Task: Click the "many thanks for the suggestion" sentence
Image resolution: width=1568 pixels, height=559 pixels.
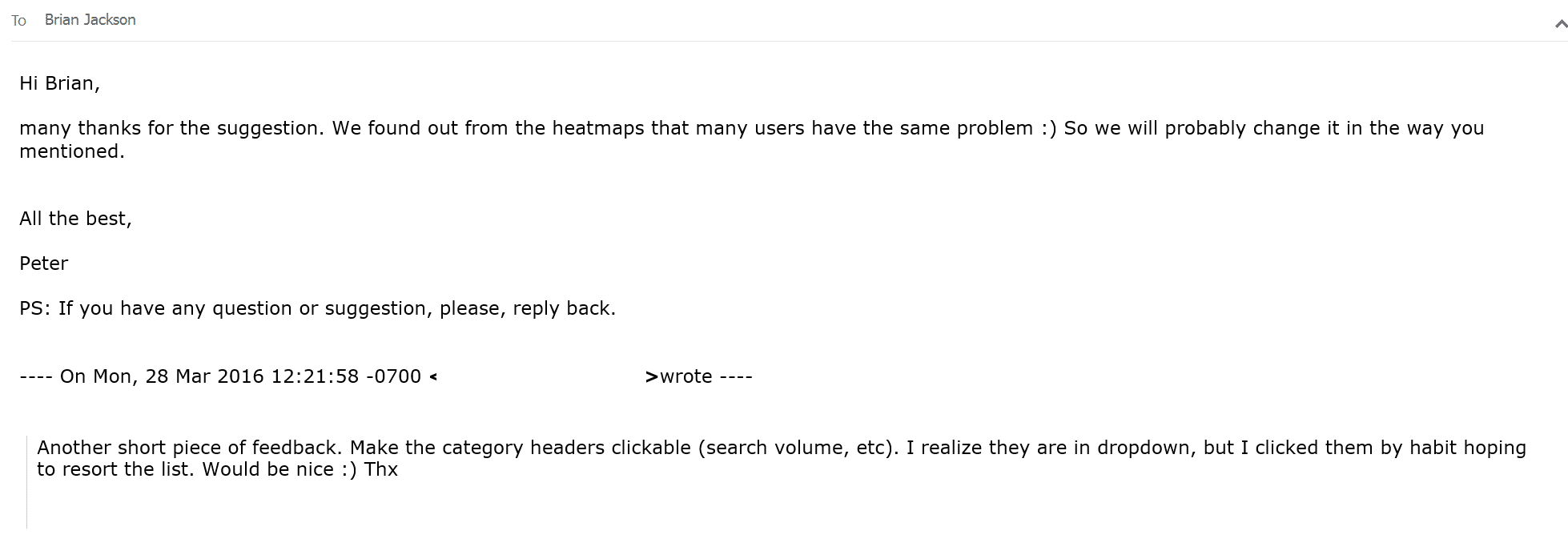Action: (170, 128)
